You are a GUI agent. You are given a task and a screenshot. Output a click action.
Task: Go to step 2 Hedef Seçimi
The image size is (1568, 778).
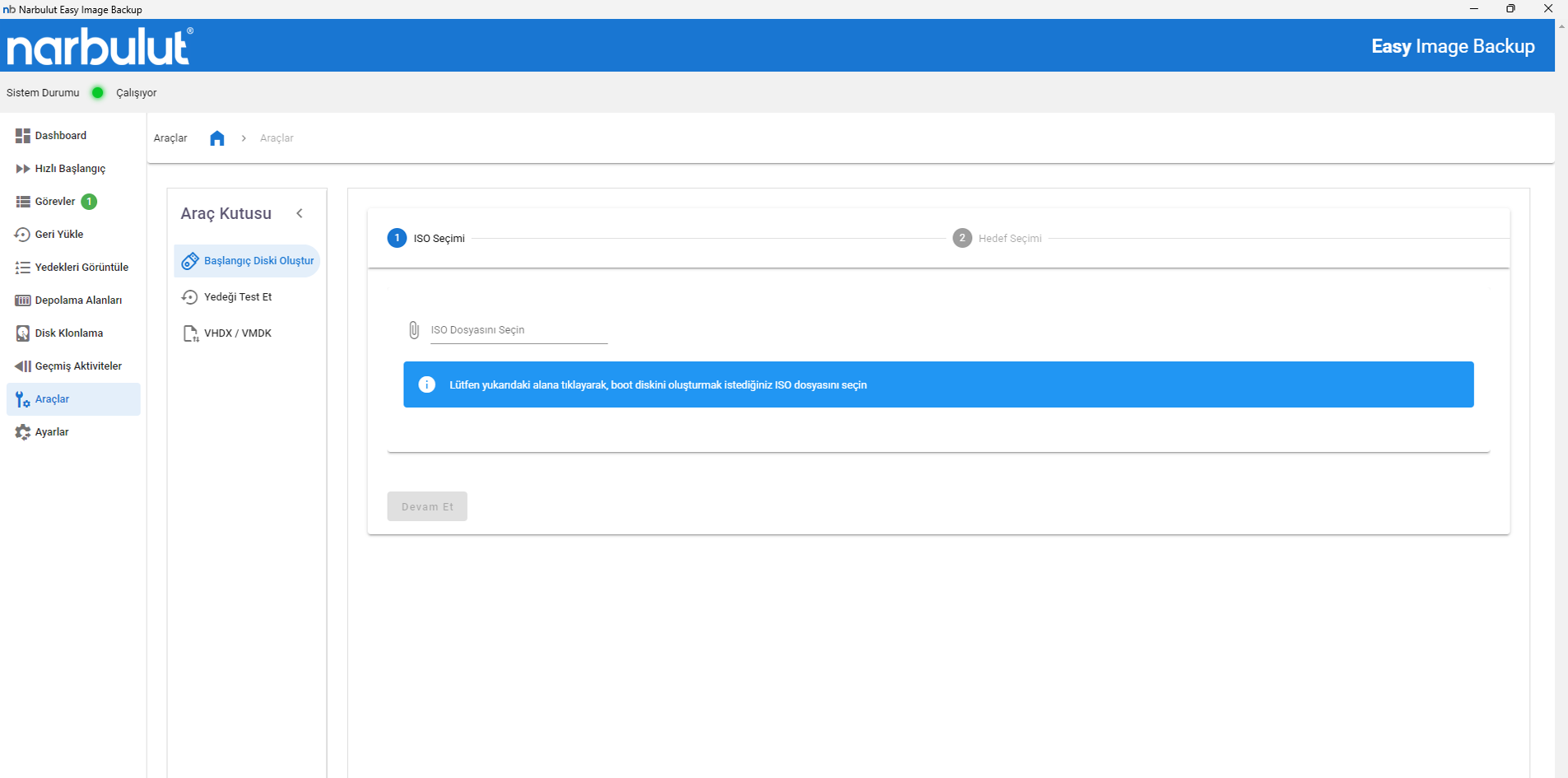[997, 238]
